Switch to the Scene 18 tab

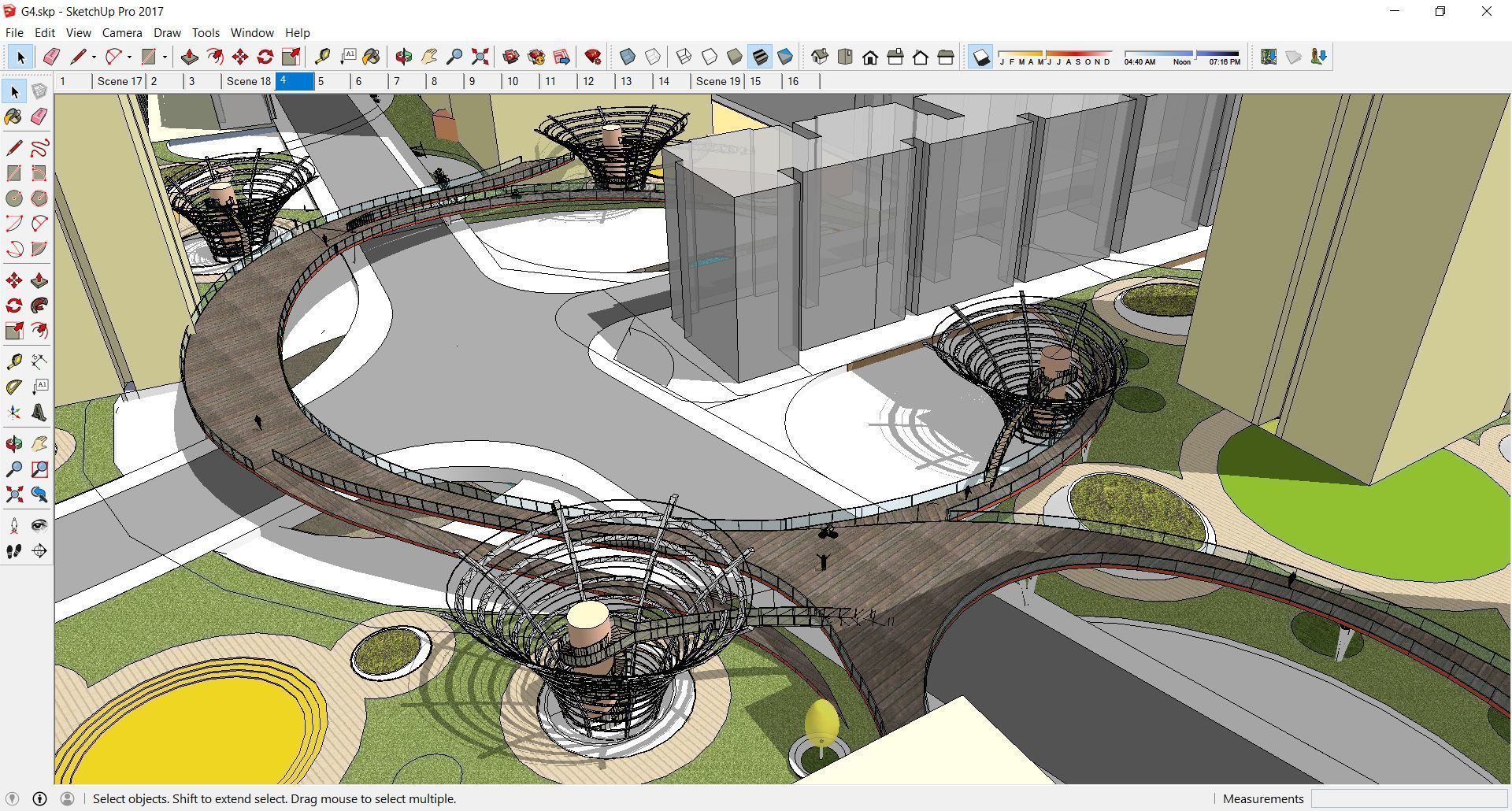point(248,80)
